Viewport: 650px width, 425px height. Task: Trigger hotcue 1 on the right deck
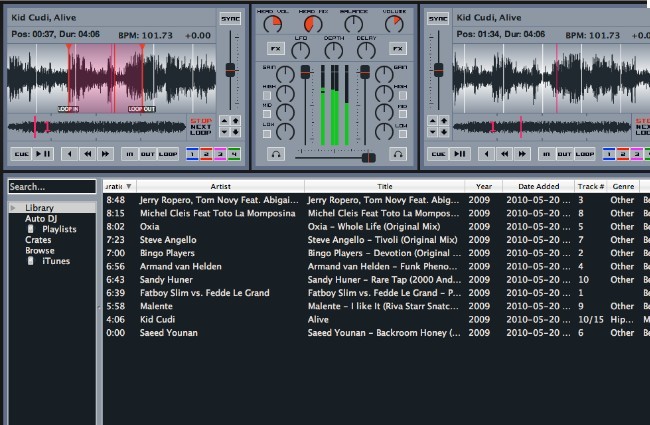609,154
